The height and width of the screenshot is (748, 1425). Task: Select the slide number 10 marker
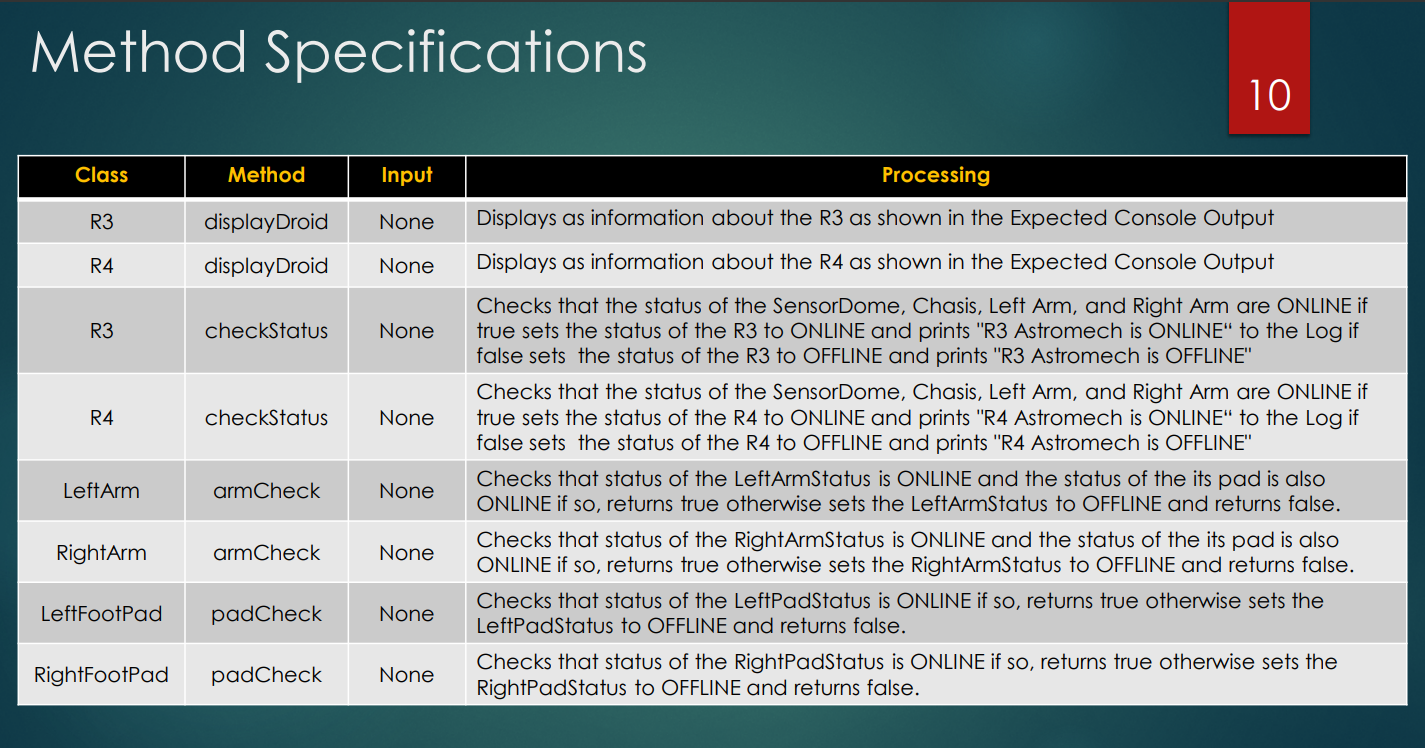pos(1269,98)
